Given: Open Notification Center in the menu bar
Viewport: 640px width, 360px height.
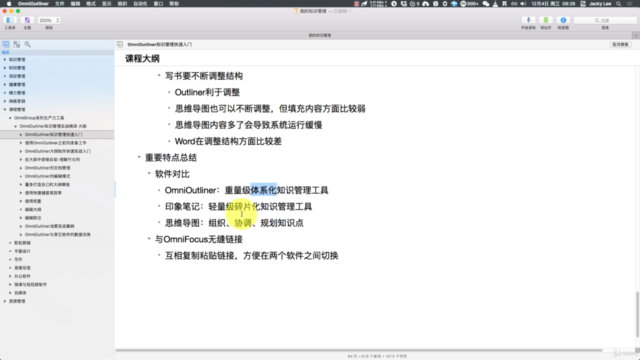Looking at the screenshot, I should 630,4.
